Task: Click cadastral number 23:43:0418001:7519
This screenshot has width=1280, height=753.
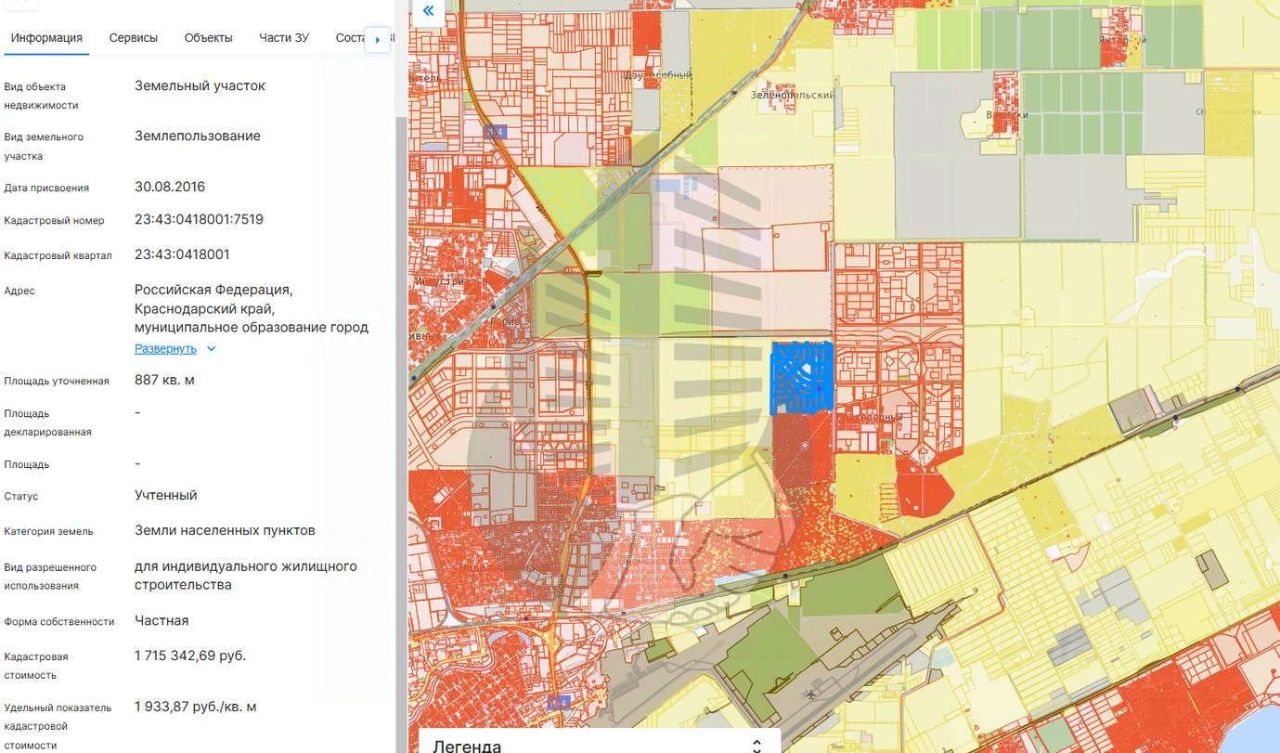Action: point(199,219)
